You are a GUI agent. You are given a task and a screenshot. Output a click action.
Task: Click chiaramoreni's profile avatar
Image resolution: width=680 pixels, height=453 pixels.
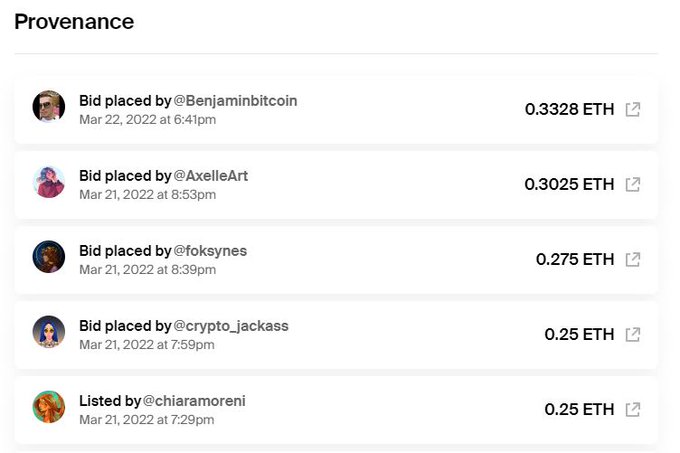click(x=49, y=407)
